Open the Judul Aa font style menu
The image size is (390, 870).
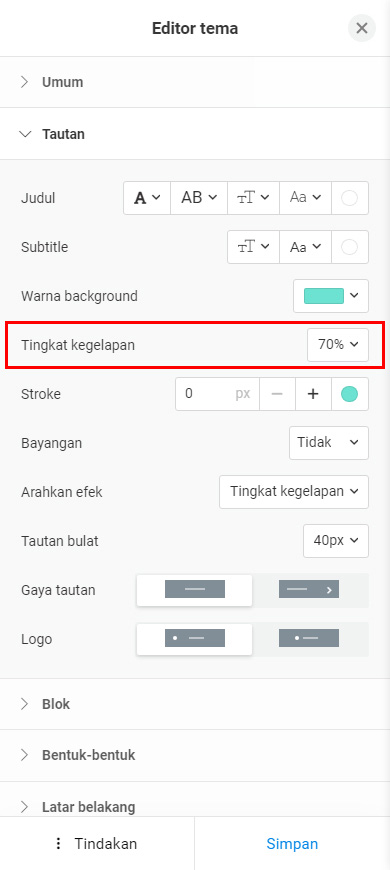[x=306, y=198]
